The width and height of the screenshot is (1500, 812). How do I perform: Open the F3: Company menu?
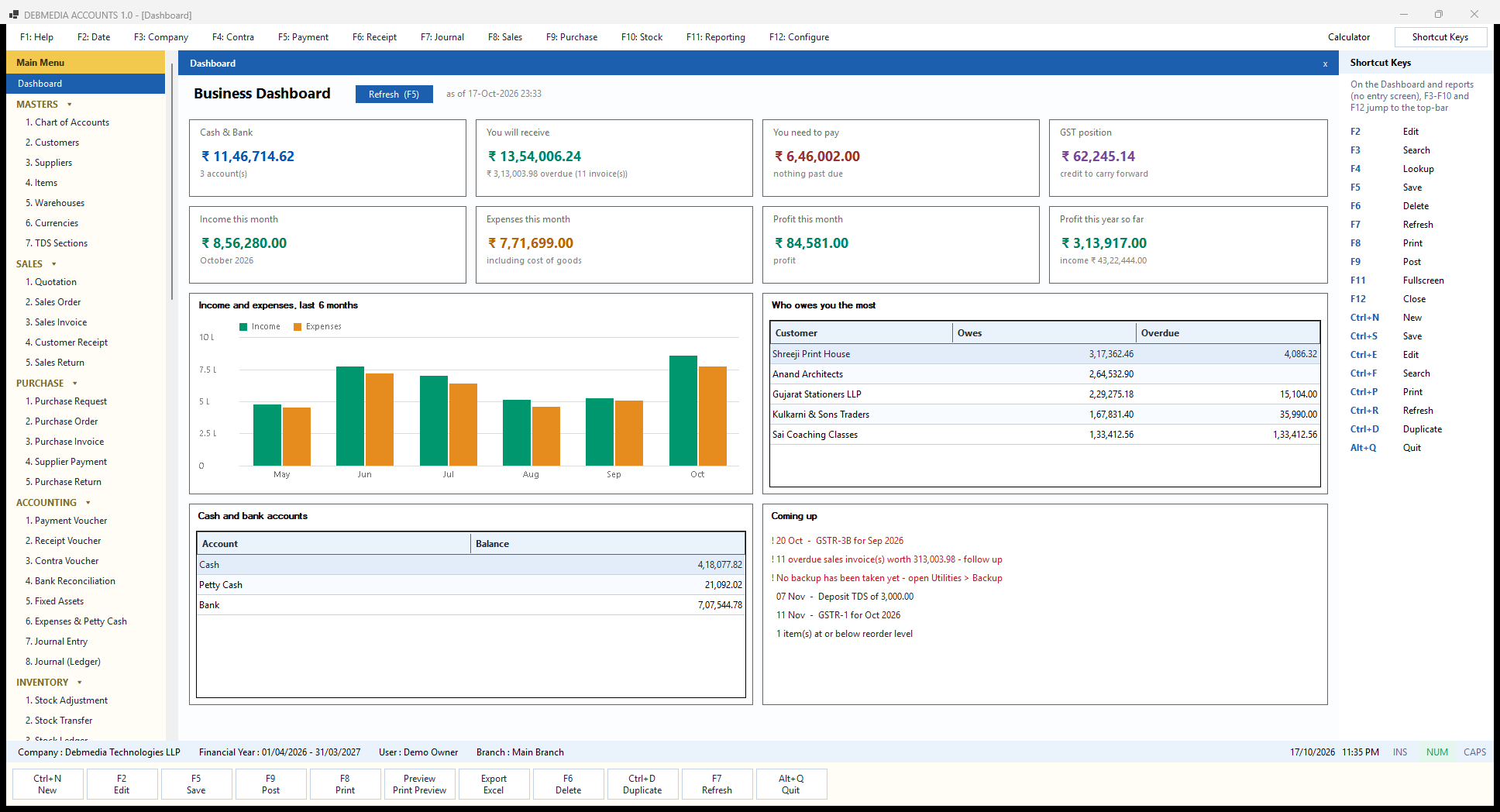pos(161,37)
